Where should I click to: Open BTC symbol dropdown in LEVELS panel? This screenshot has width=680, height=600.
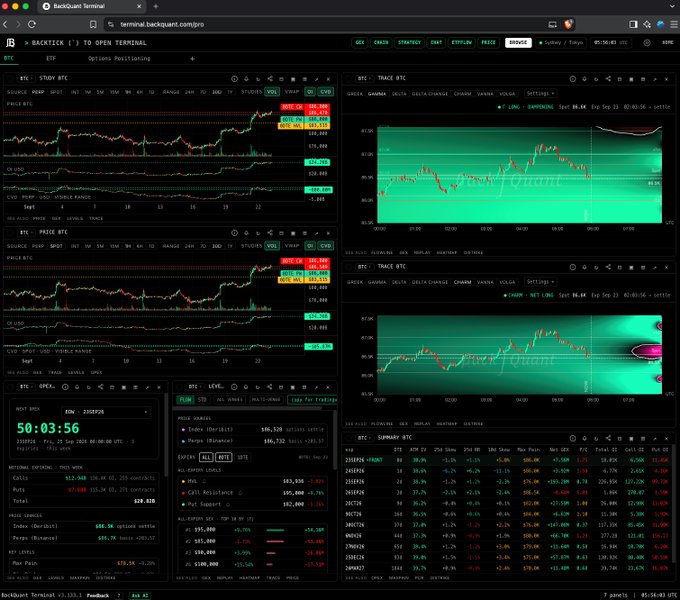tap(194, 387)
